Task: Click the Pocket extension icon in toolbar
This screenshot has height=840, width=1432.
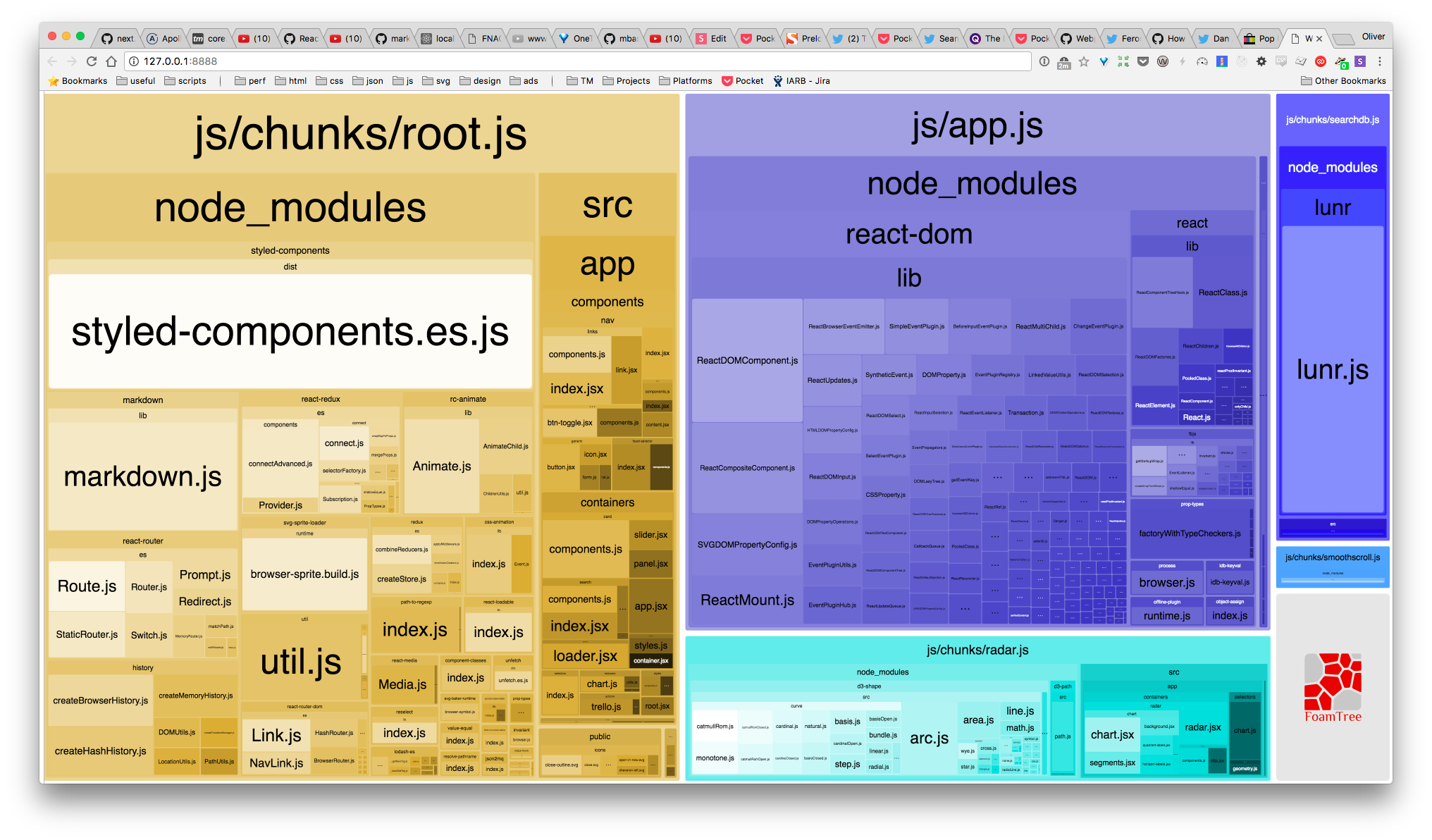Action: point(1143,61)
